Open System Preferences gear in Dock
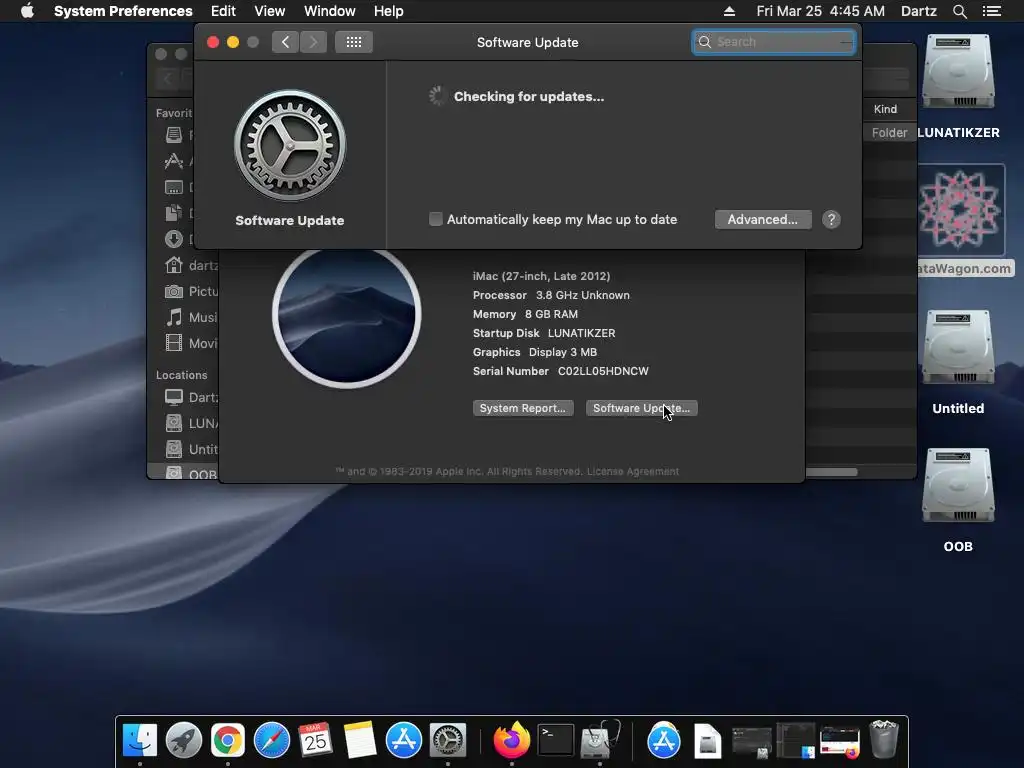The image size is (1024, 768). [x=448, y=740]
